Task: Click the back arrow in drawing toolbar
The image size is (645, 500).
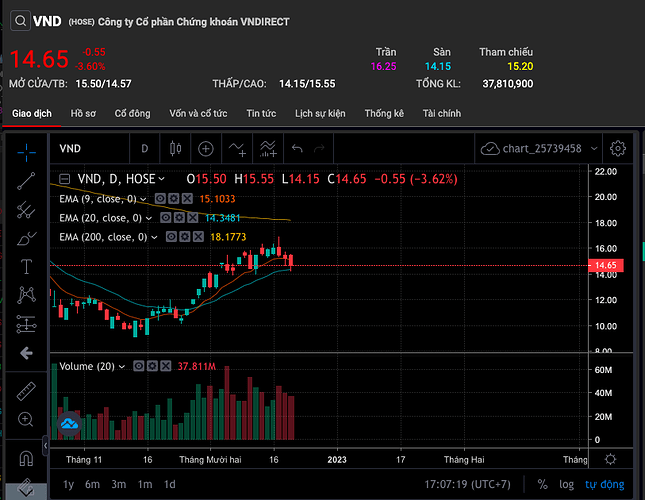Action: [x=26, y=353]
